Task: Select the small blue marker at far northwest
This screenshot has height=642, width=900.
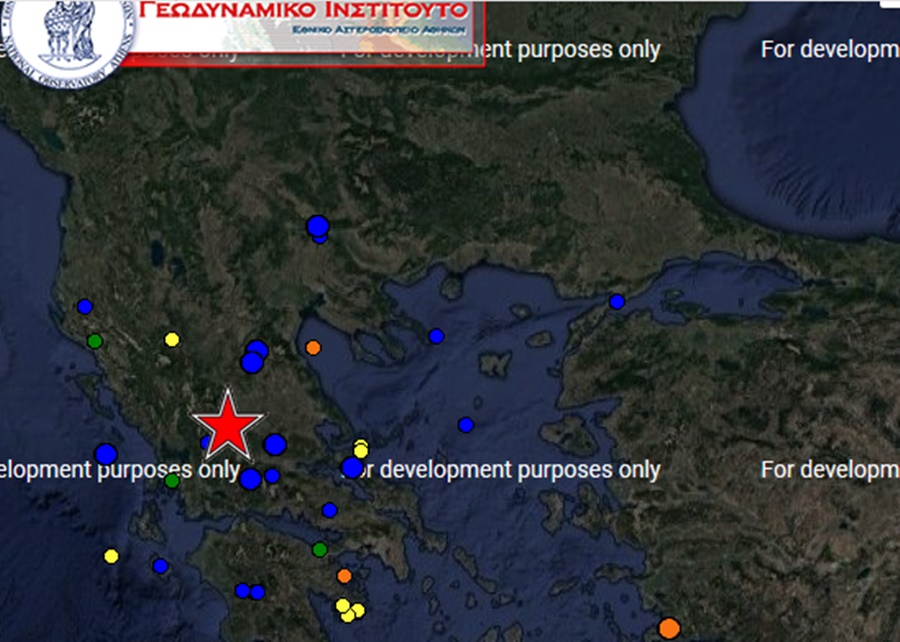Action: pyautogui.click(x=85, y=306)
